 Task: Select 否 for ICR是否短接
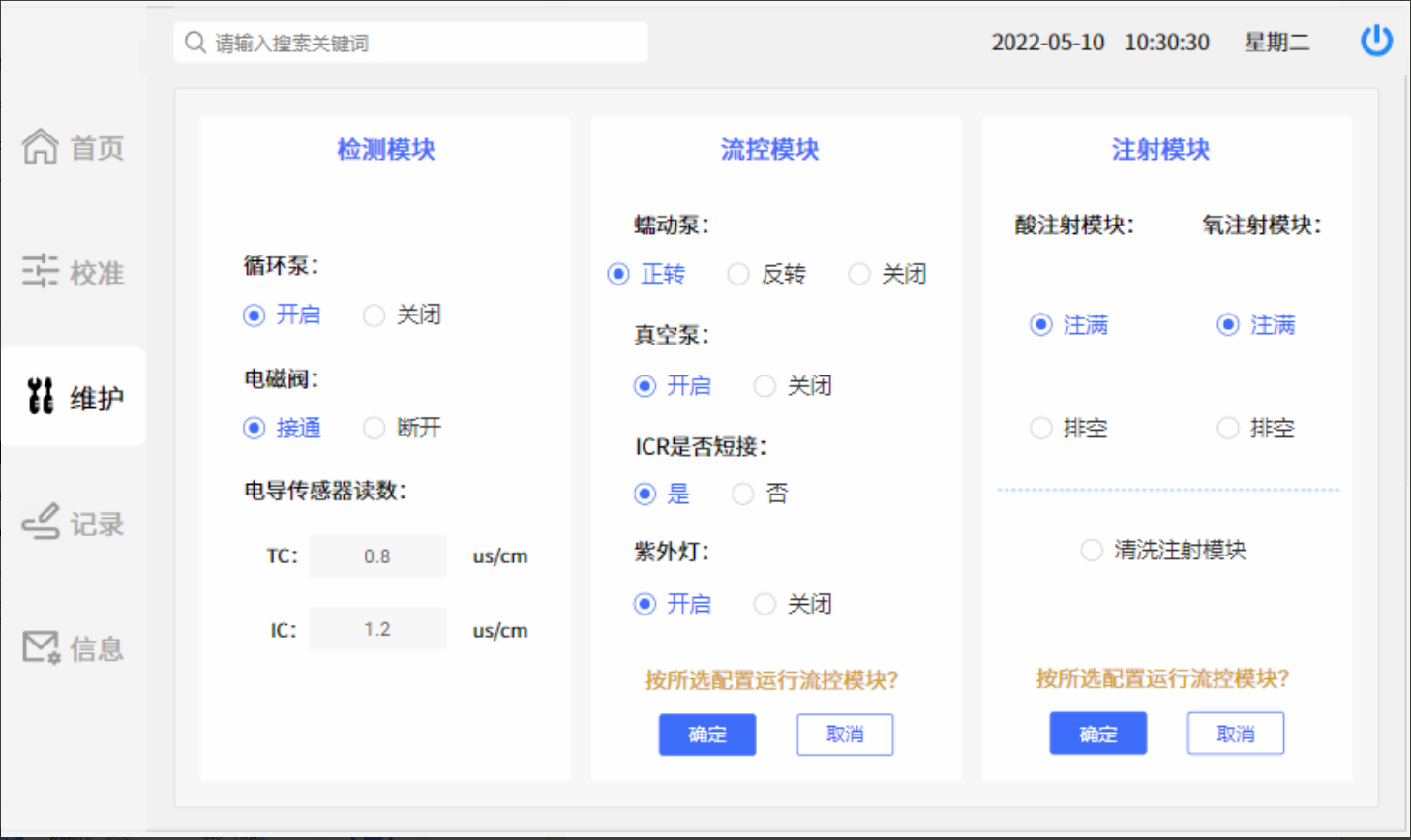click(x=742, y=495)
